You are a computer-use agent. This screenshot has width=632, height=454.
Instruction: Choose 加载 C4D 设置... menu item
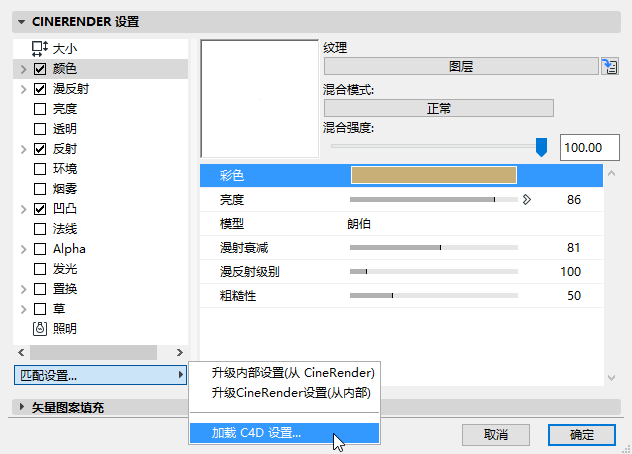pos(284,433)
